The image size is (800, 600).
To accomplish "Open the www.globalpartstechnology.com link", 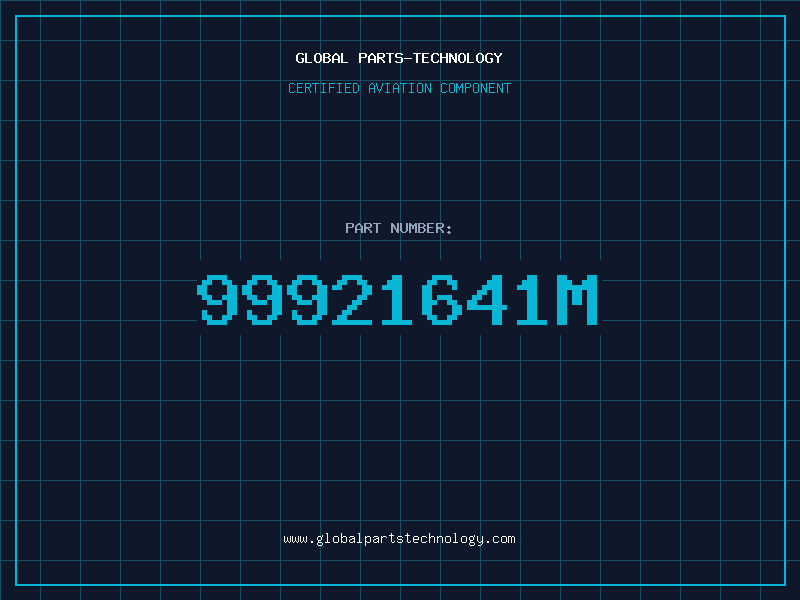I will [x=399, y=539].
